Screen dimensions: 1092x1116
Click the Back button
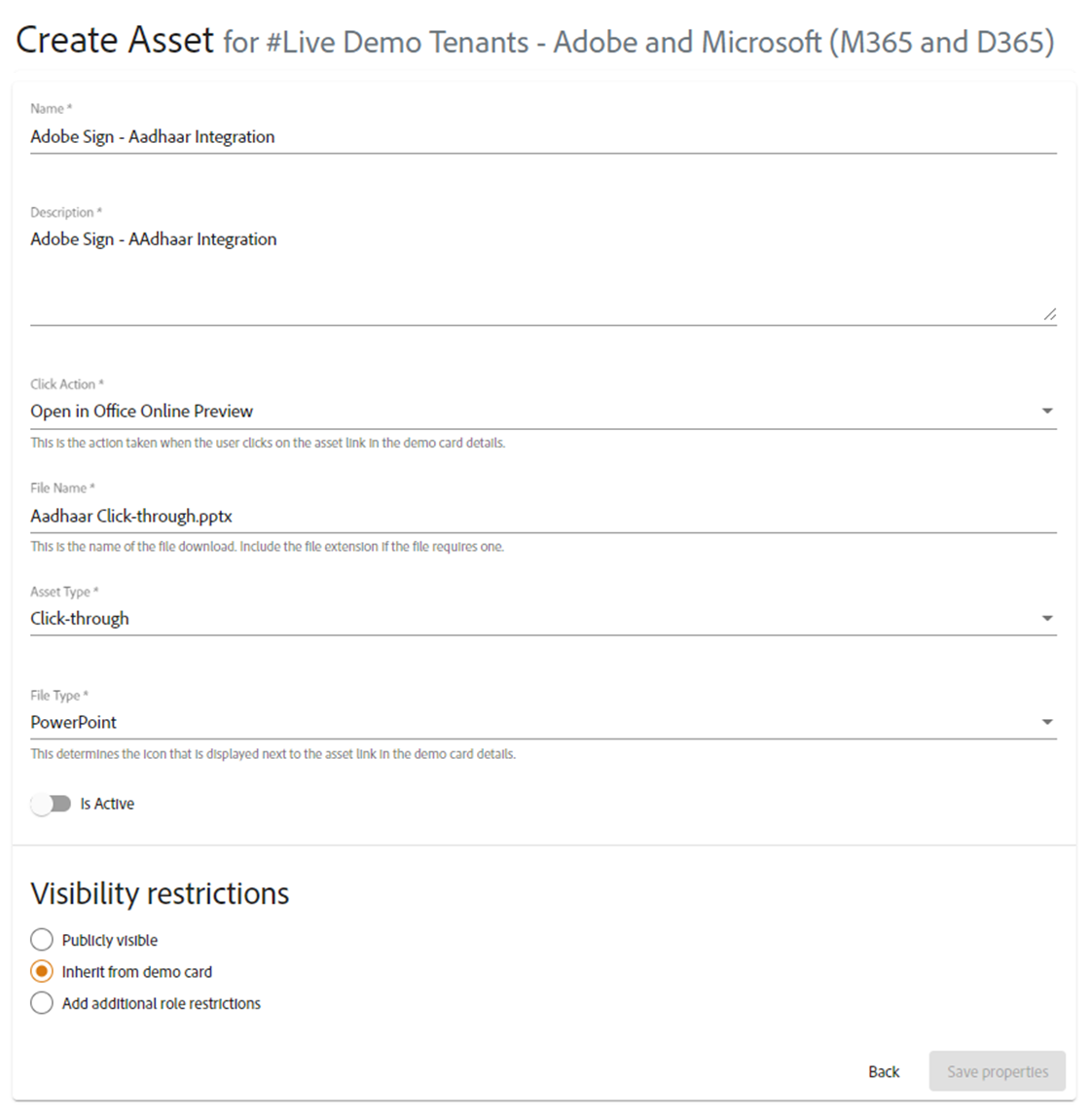click(x=884, y=1072)
